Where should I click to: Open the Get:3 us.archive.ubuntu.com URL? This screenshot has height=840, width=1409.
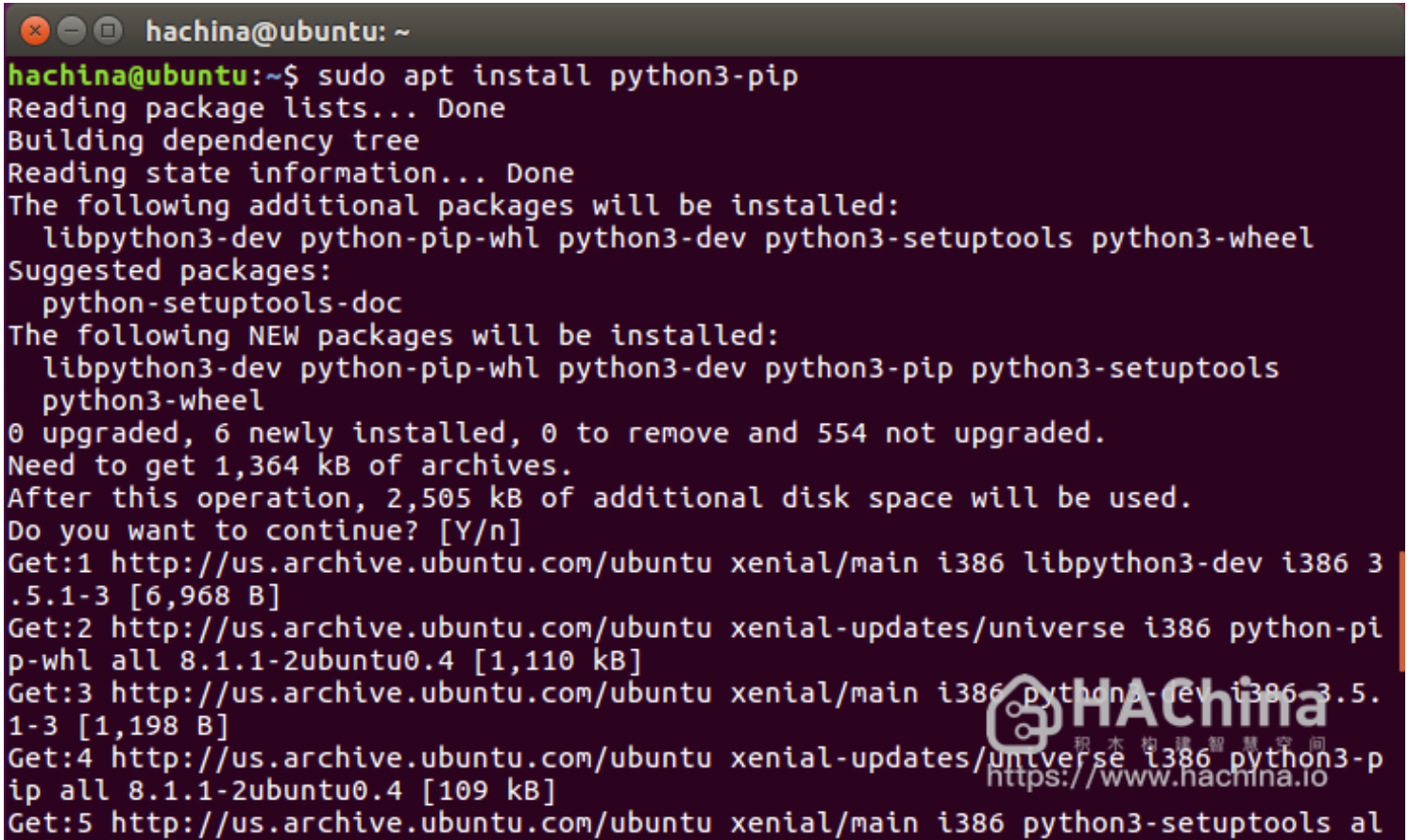[411, 694]
